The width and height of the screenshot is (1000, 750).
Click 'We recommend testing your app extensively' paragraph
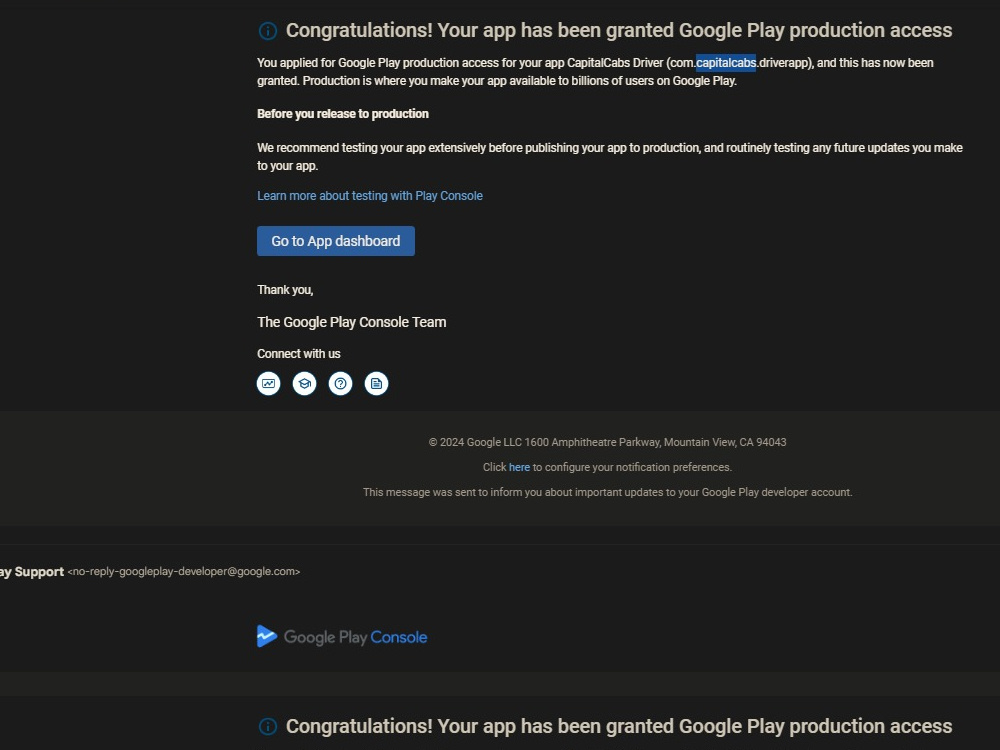[610, 156]
